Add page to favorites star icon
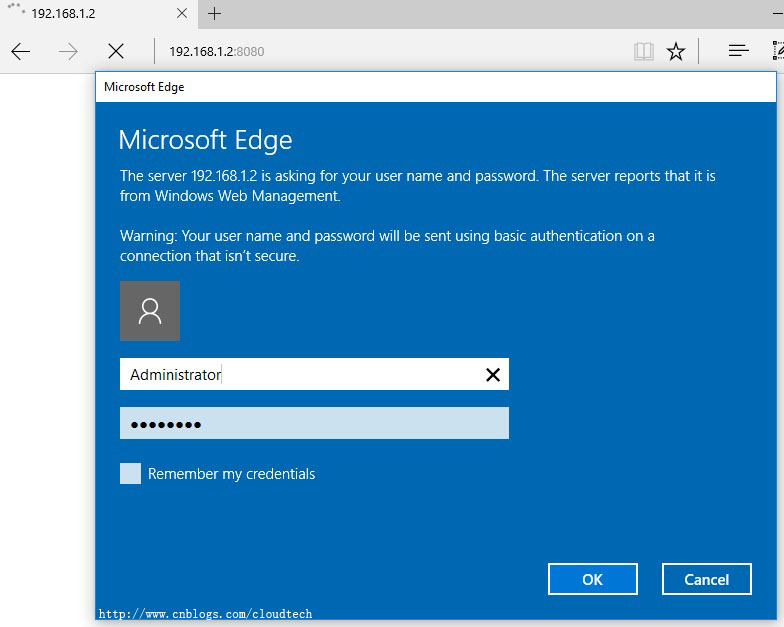The height and width of the screenshot is (627, 784). [676, 51]
